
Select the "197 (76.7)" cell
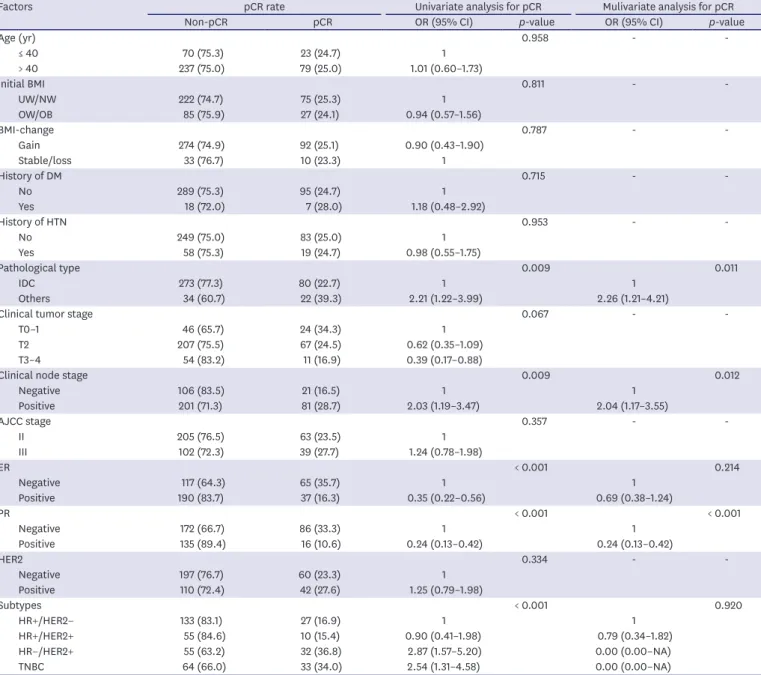point(201,575)
